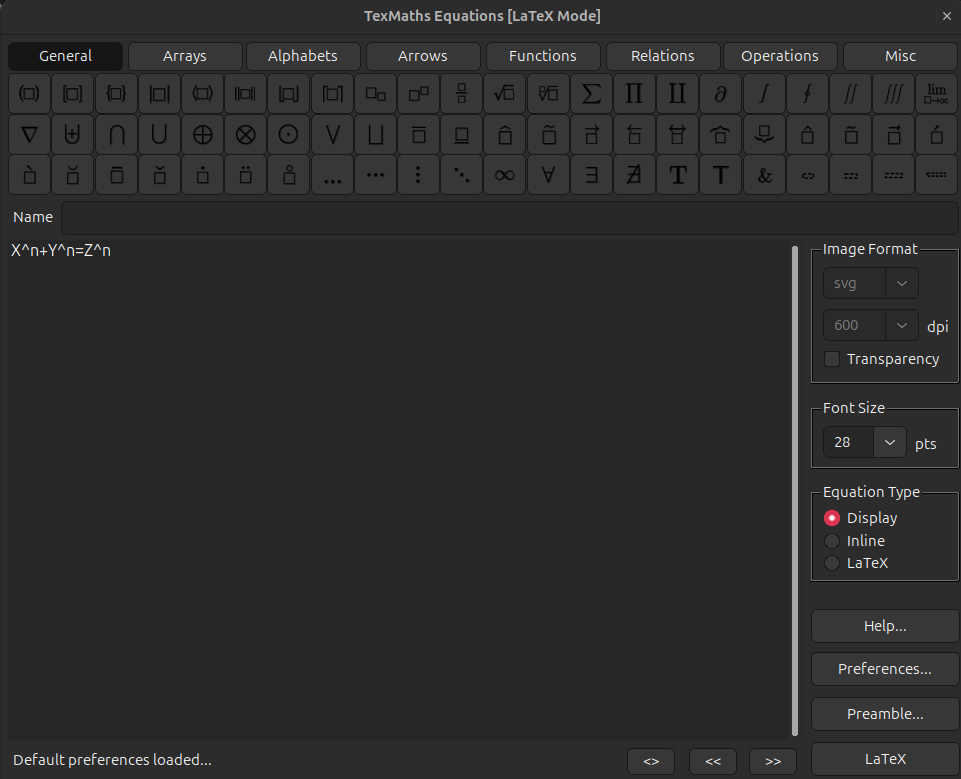This screenshot has width=961, height=779.
Task: Click the infinity symbol icon
Action: pyautogui.click(x=505, y=175)
